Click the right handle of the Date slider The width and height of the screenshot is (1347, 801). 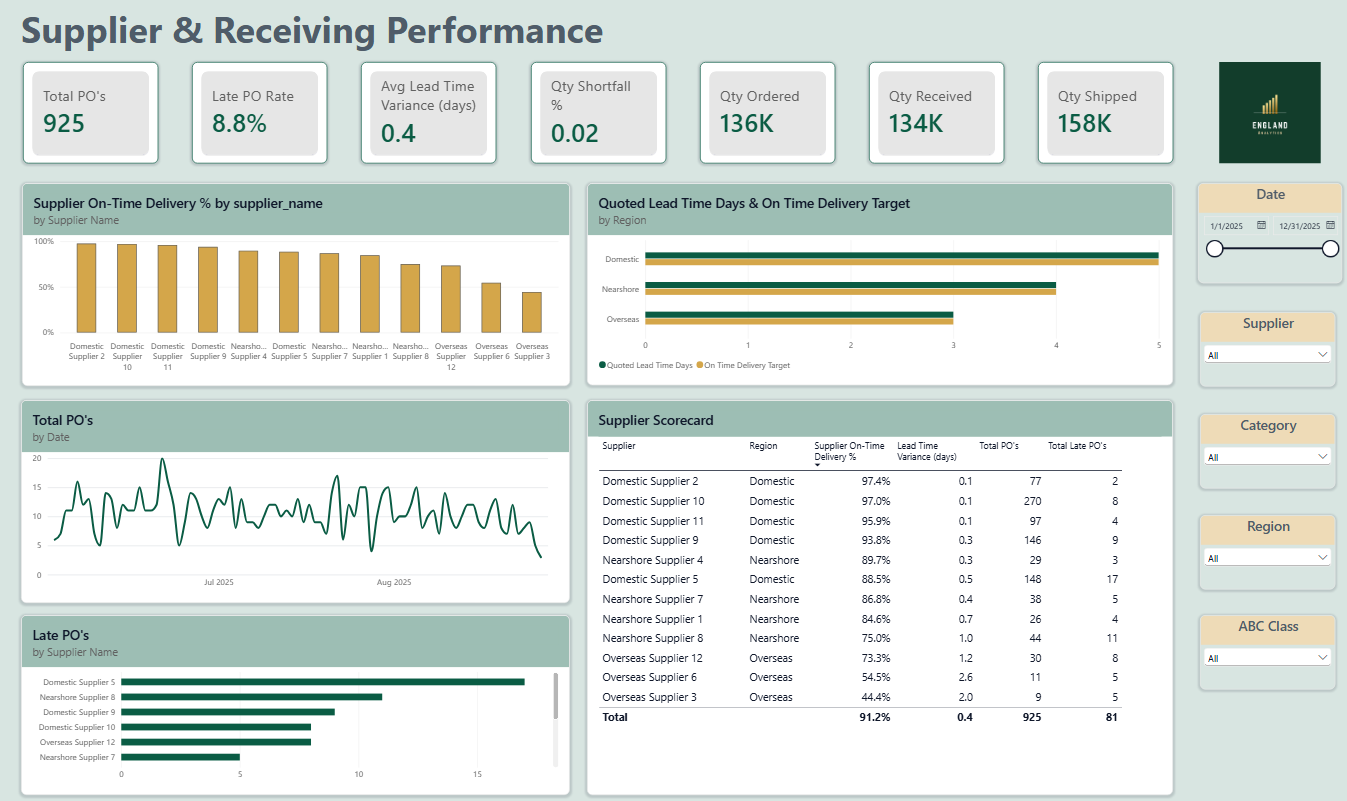click(x=1330, y=249)
